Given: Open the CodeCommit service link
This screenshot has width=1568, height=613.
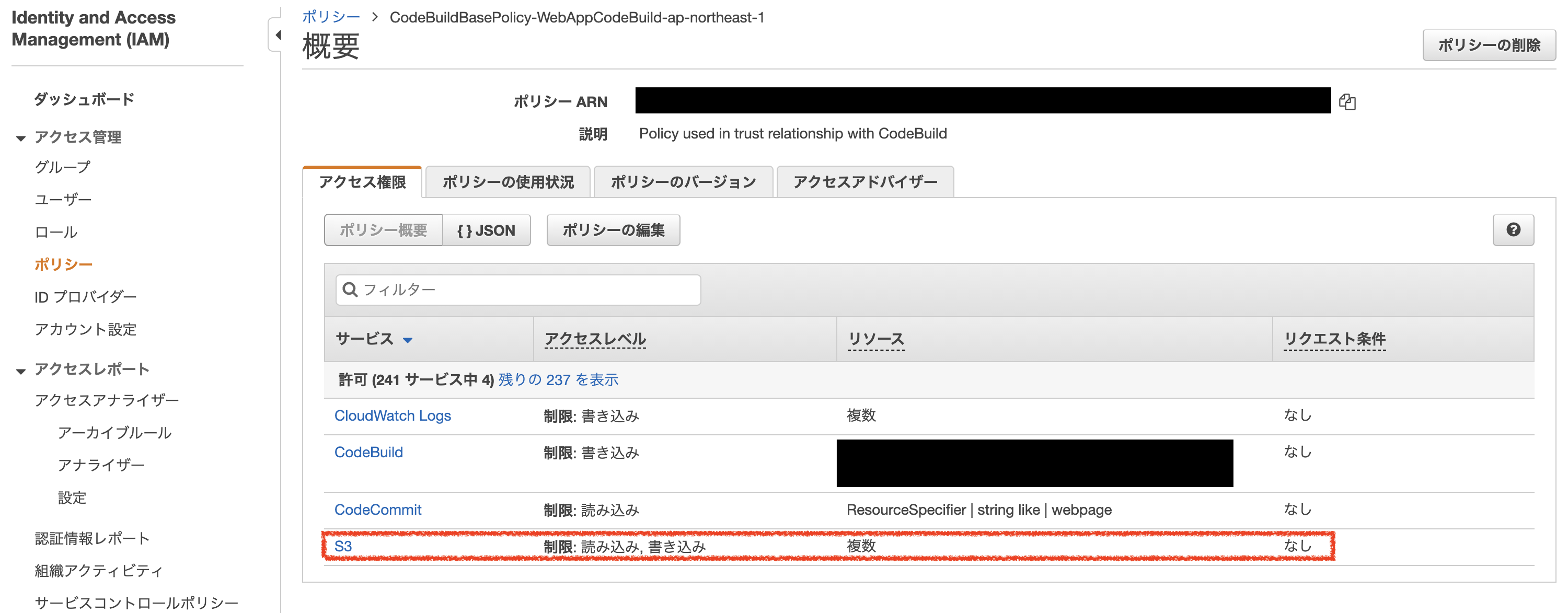Looking at the screenshot, I should [377, 510].
